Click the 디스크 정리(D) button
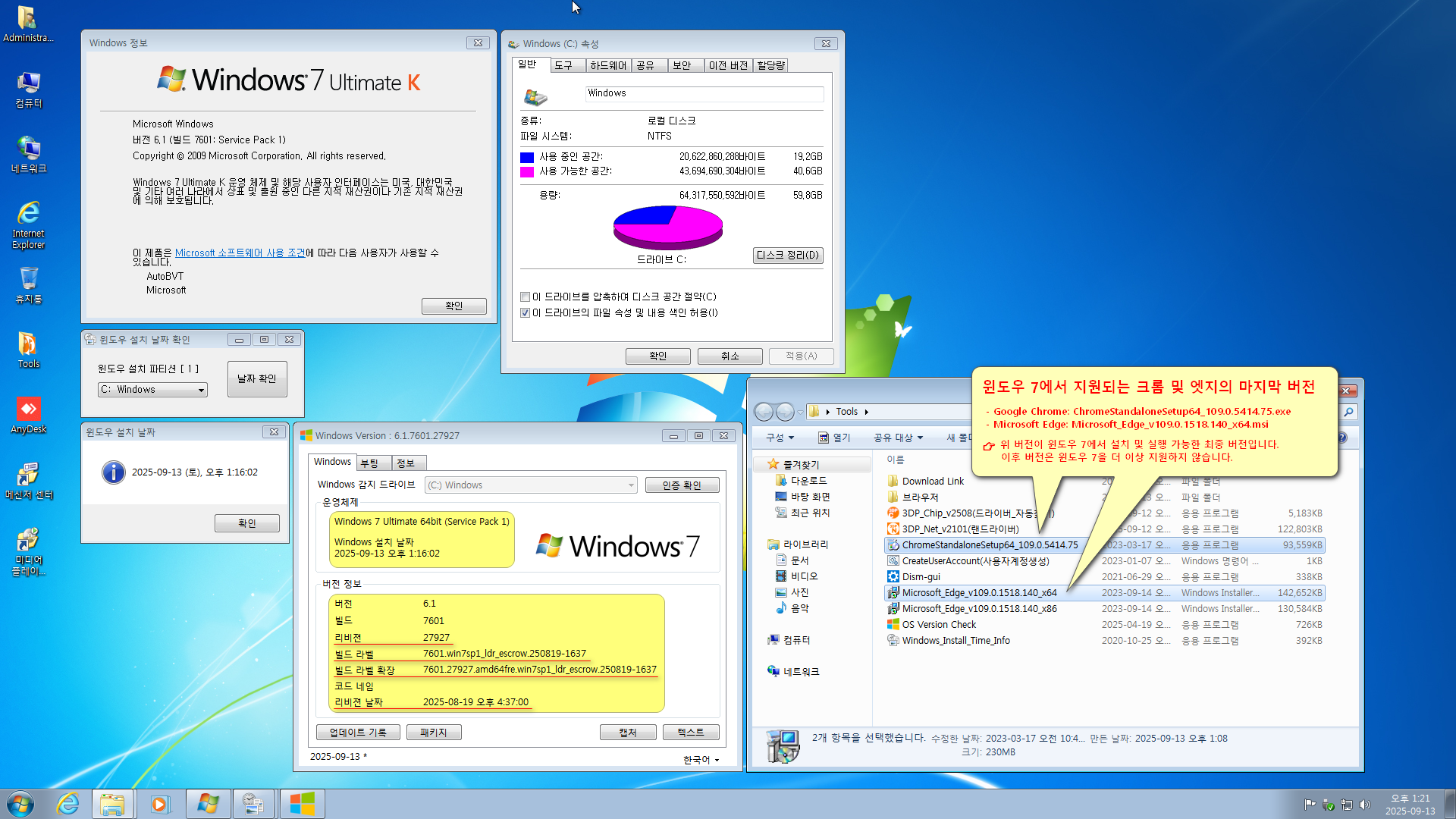Image resolution: width=1456 pixels, height=819 pixels. [787, 256]
